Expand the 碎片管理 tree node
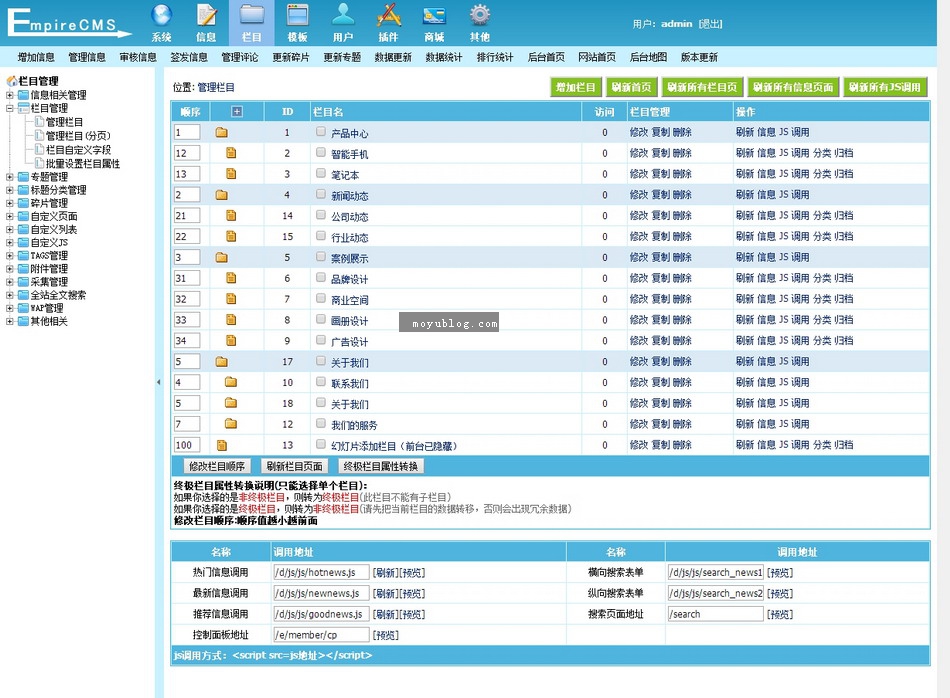Viewport: 950px width, 698px height. click(x=10, y=203)
